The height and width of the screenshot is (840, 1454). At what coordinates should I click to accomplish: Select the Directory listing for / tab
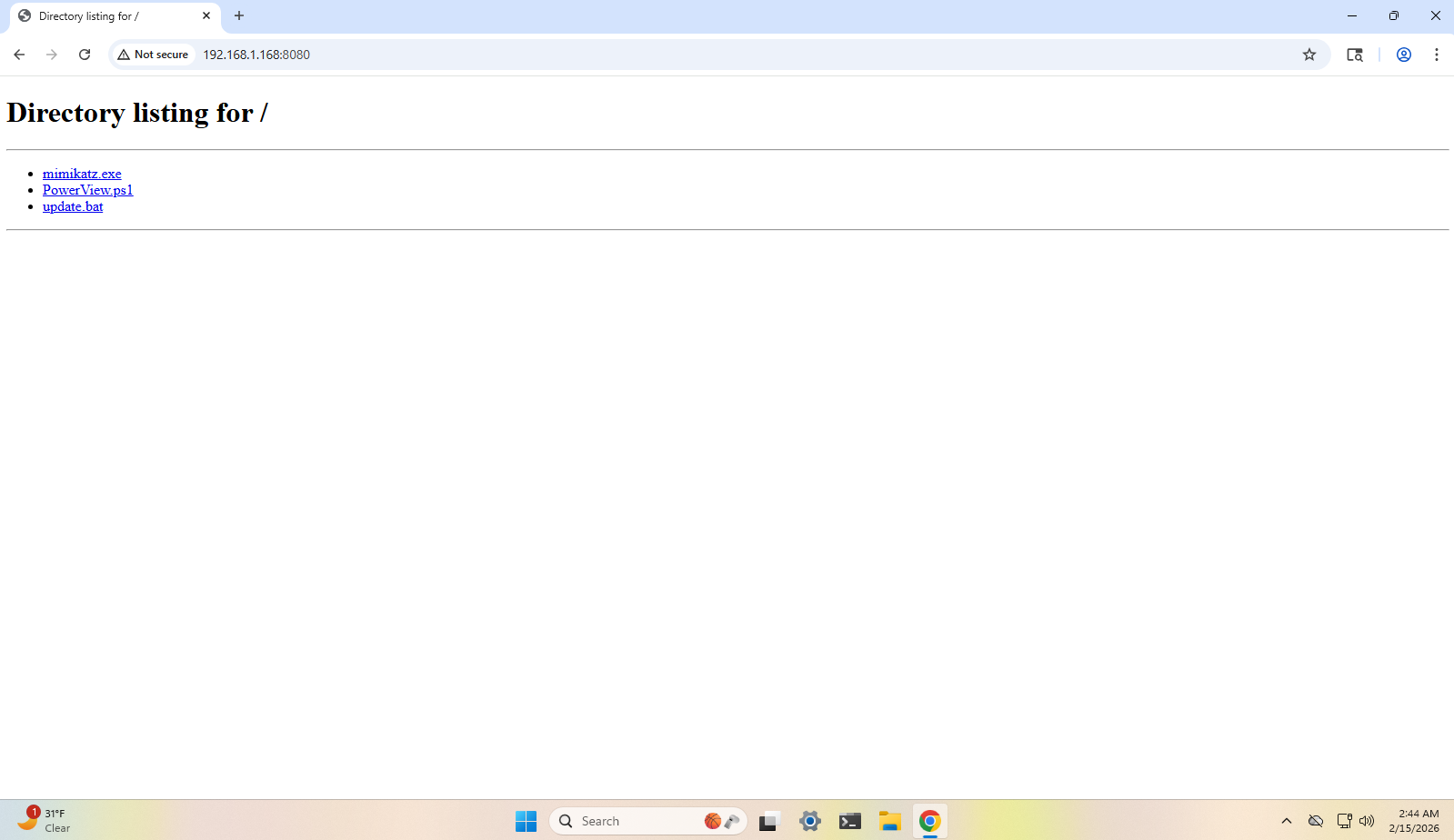click(100, 16)
